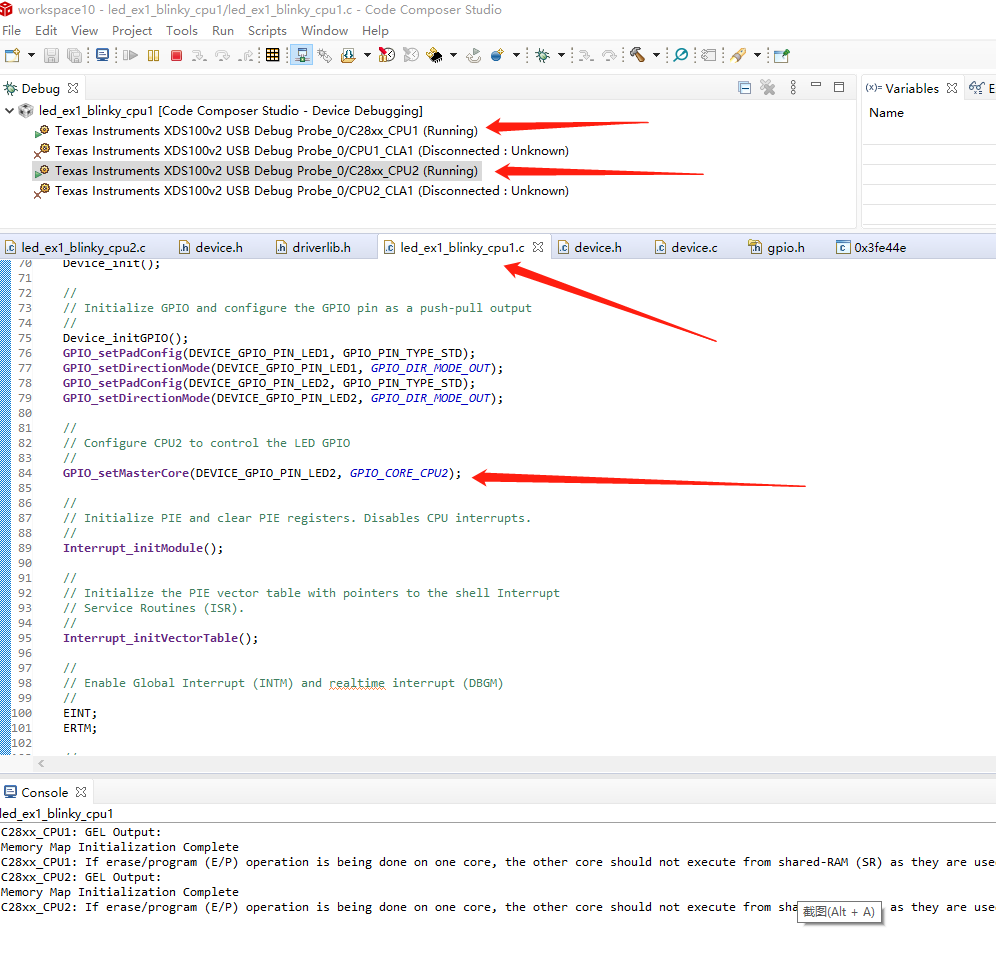Click the editor horizontal scrollbar left arrow
The image size is (996, 958).
coord(41,764)
